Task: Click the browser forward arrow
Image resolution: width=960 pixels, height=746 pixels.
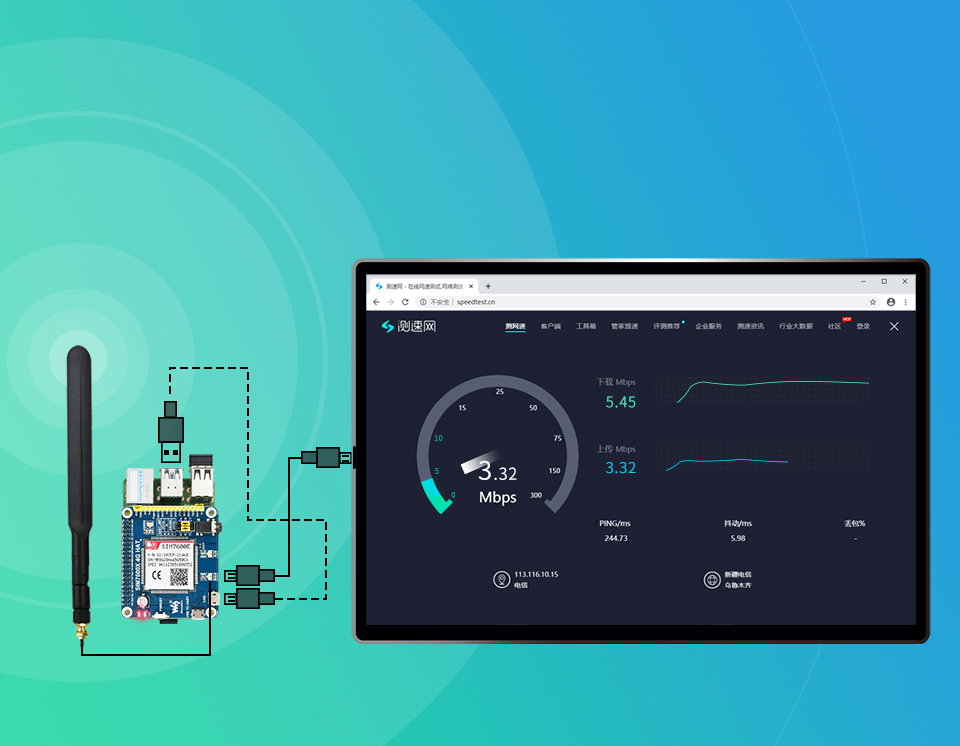Action: [x=390, y=301]
